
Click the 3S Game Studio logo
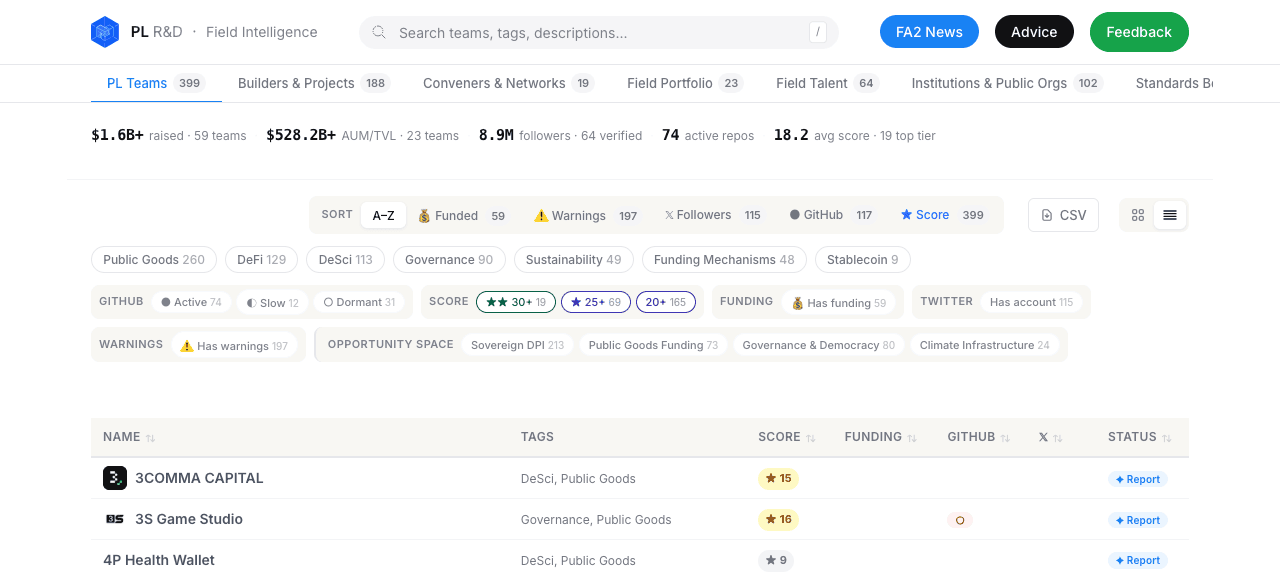click(115, 519)
